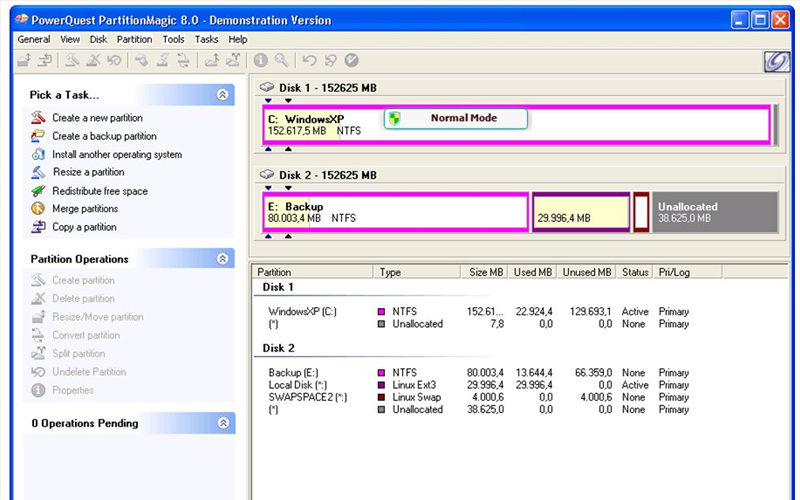Sort by the Unused MB column header

(x=587, y=272)
